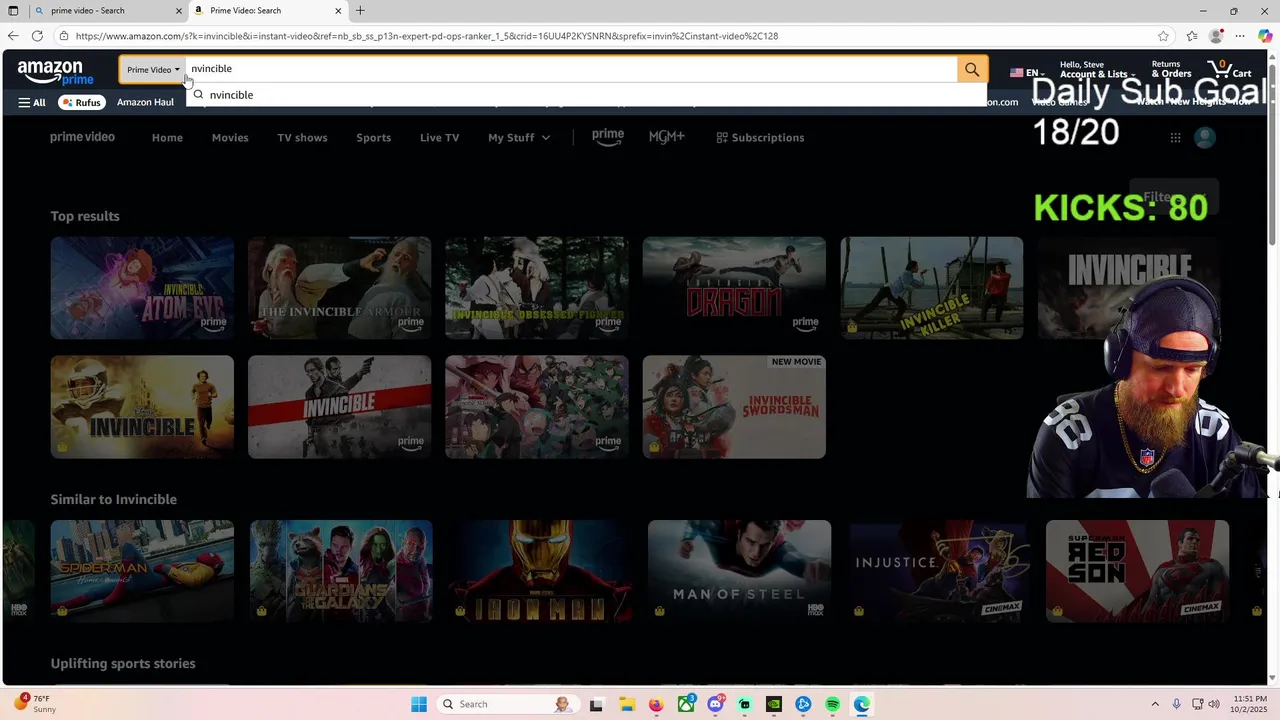Click the Windows Start button

pyautogui.click(x=419, y=704)
